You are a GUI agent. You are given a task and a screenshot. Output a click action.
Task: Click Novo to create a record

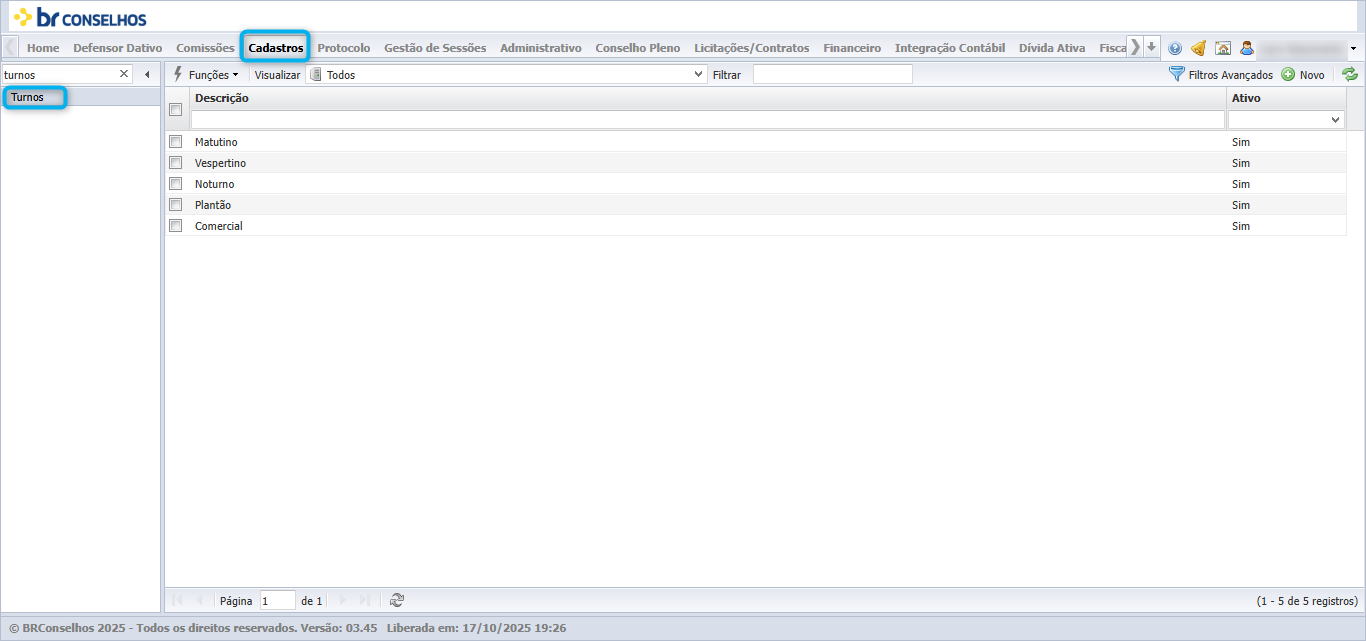[x=1303, y=75]
